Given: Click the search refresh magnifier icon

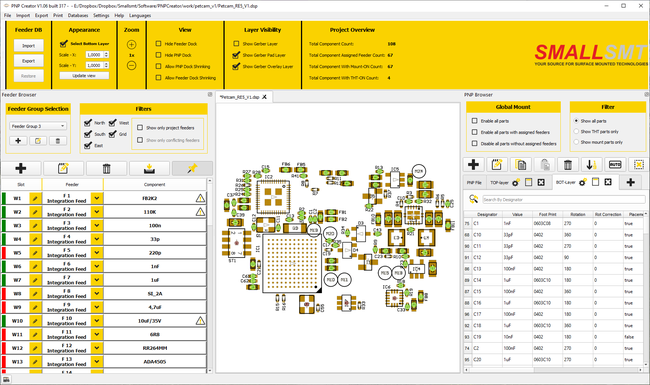Looking at the screenshot, I should [473, 199].
